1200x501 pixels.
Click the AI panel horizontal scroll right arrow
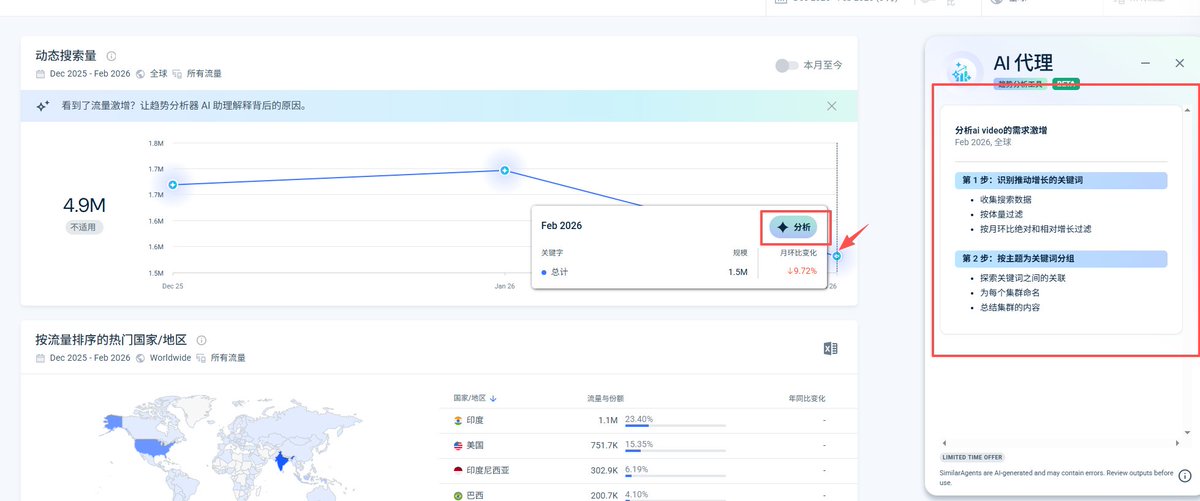(x=1175, y=442)
